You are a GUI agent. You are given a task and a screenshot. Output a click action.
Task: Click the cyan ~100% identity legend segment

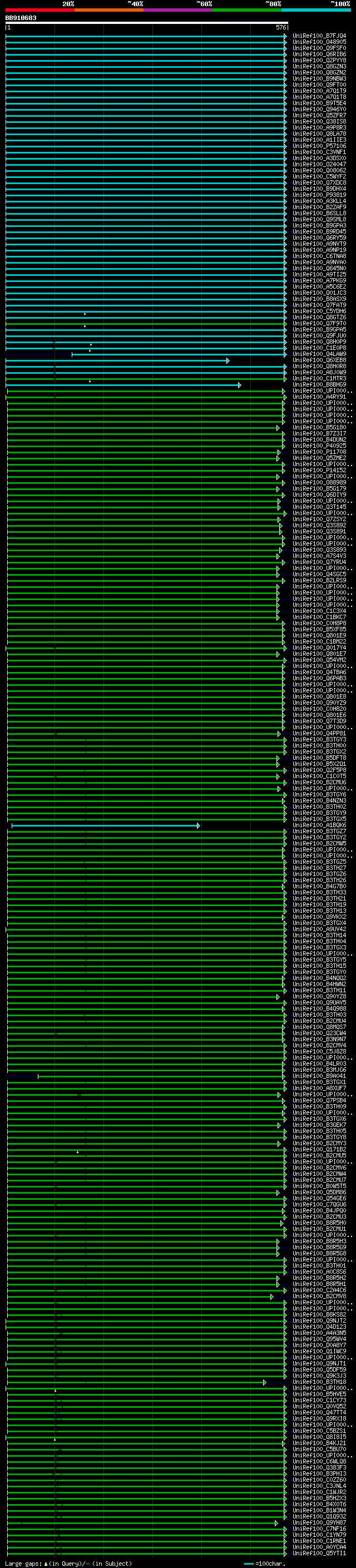pos(316,11)
